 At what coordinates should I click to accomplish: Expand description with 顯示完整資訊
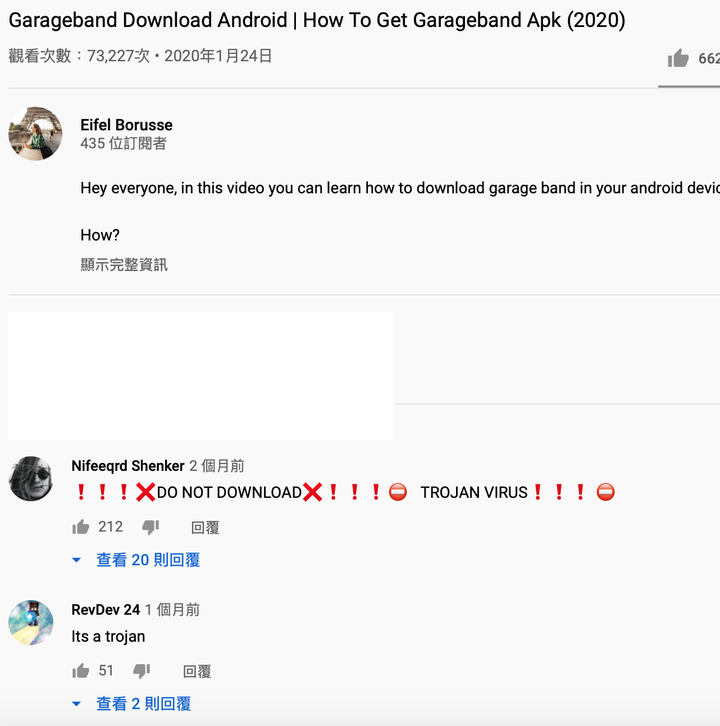point(124,265)
